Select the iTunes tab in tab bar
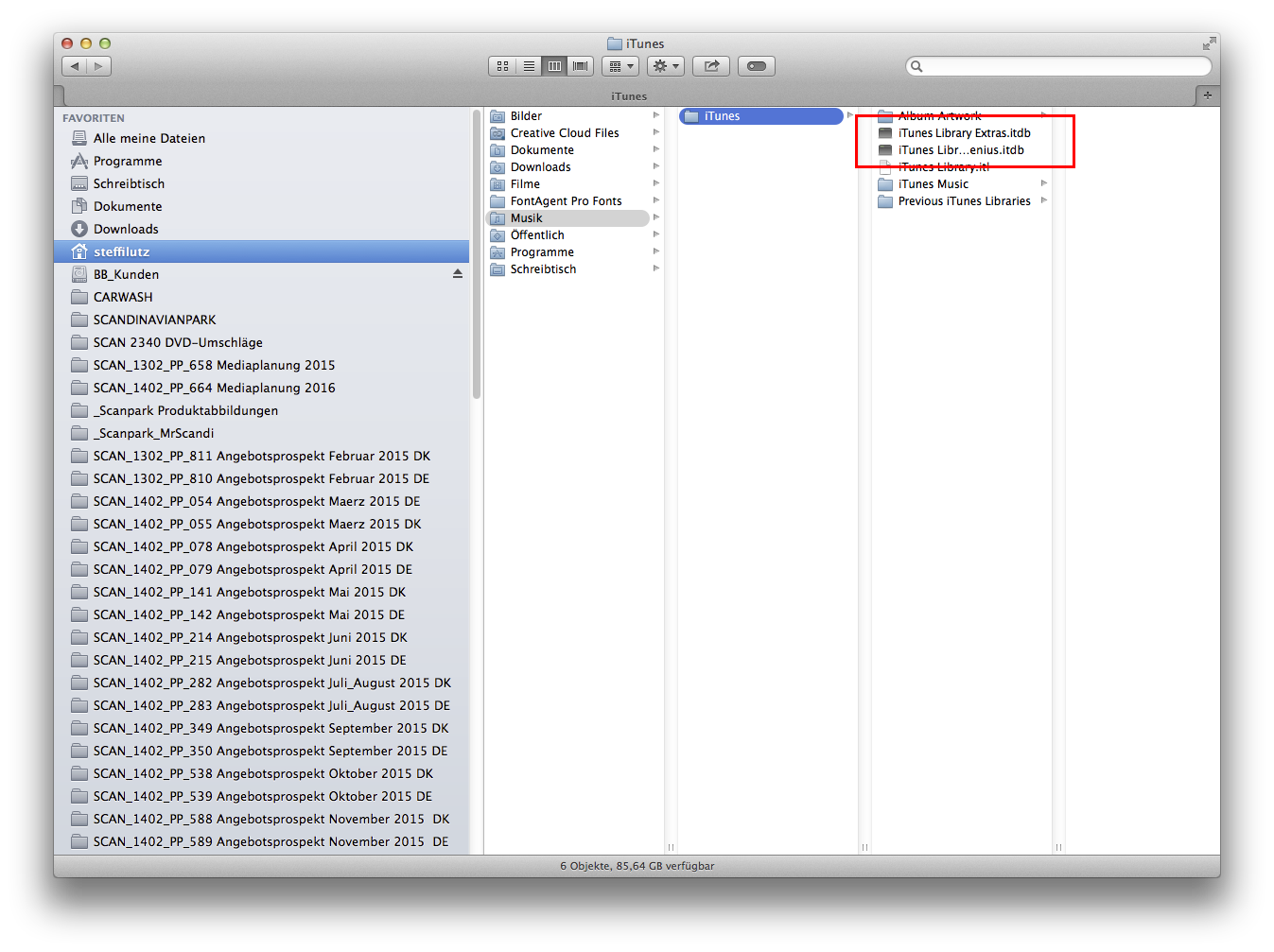 tap(629, 96)
